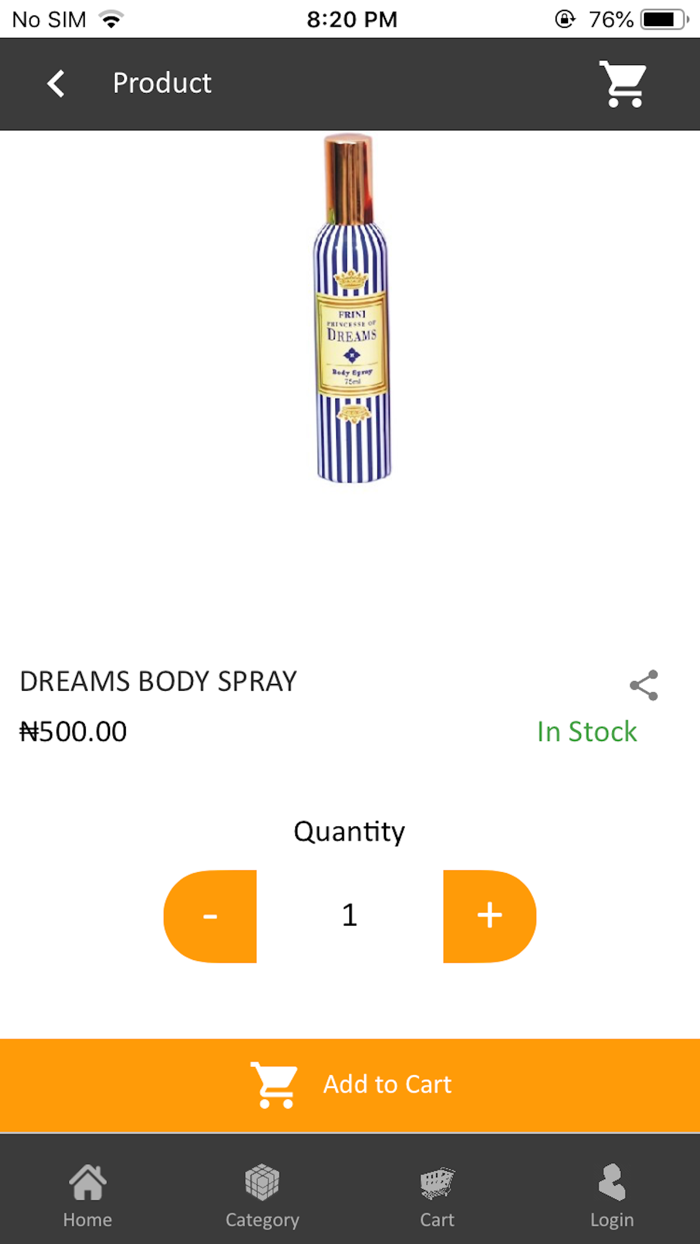Tap cart icon inside Add to Cart bar

tap(273, 1085)
